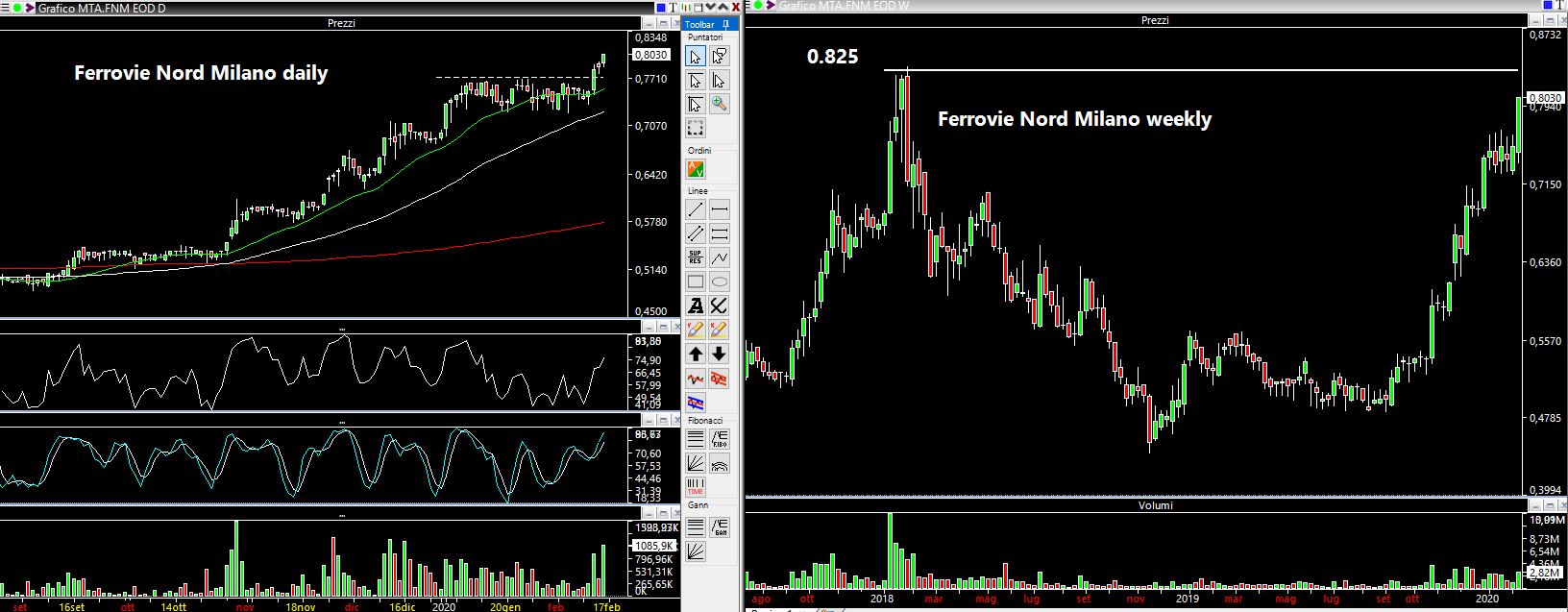Select the Fibonacci arcs tool

coord(719,464)
